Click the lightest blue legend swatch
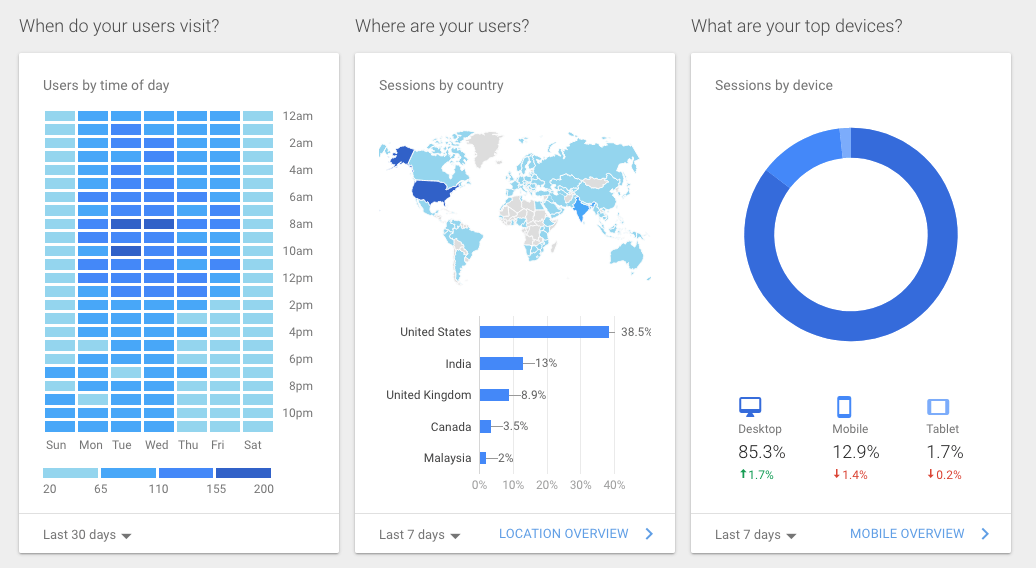 point(70,473)
